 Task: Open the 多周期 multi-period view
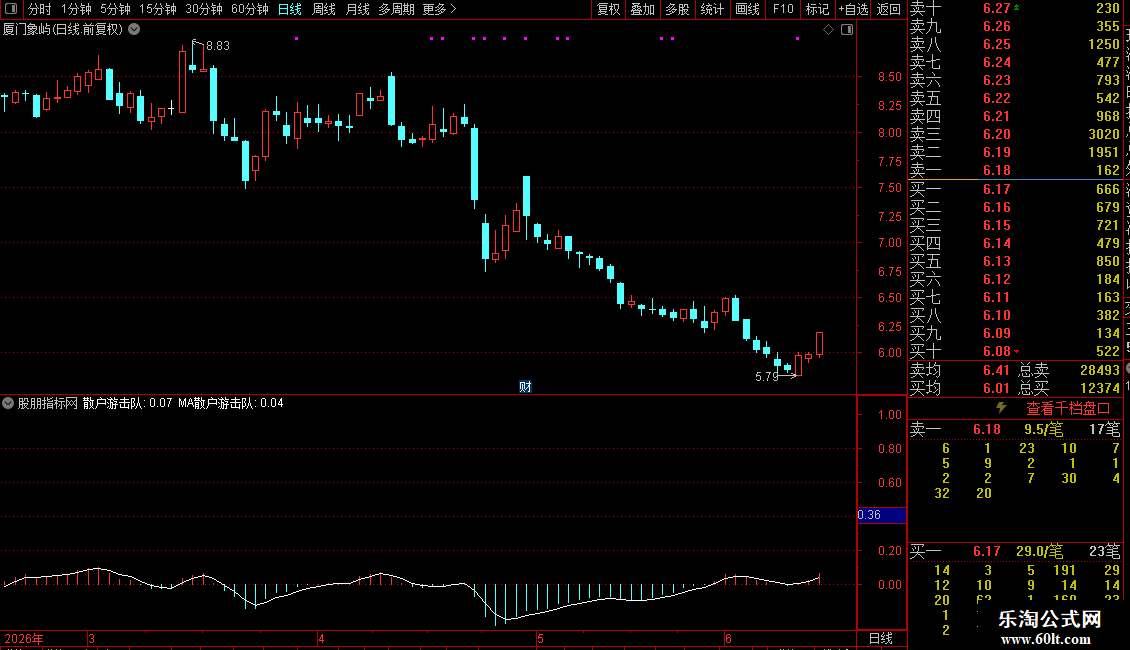coord(396,9)
